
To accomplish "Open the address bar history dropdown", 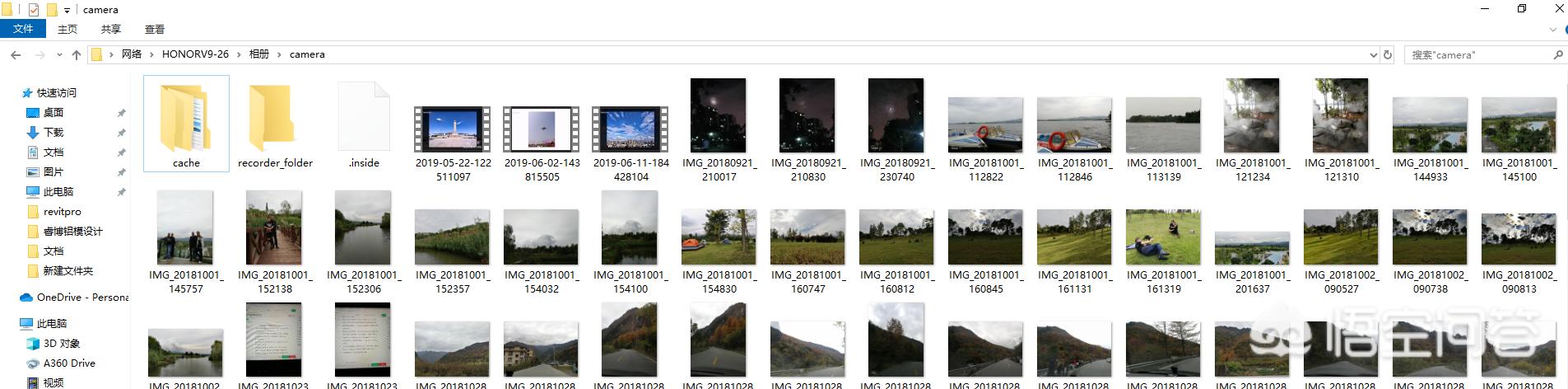I will pos(1373,54).
